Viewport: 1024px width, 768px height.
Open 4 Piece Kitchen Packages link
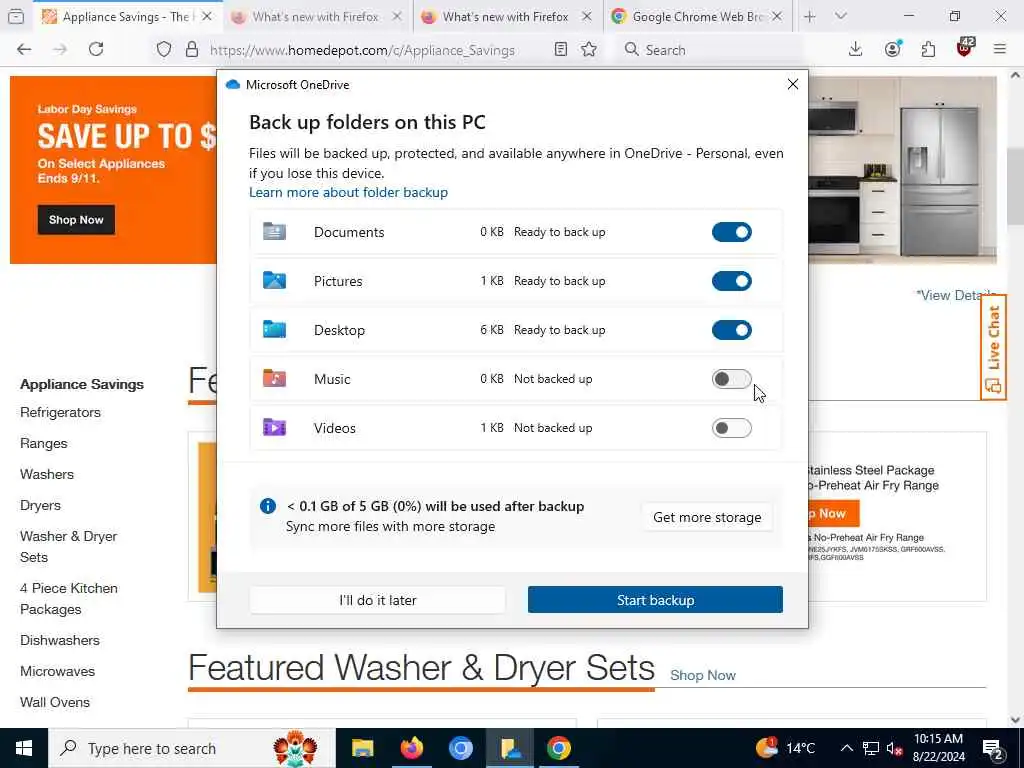pyautogui.click(x=69, y=598)
